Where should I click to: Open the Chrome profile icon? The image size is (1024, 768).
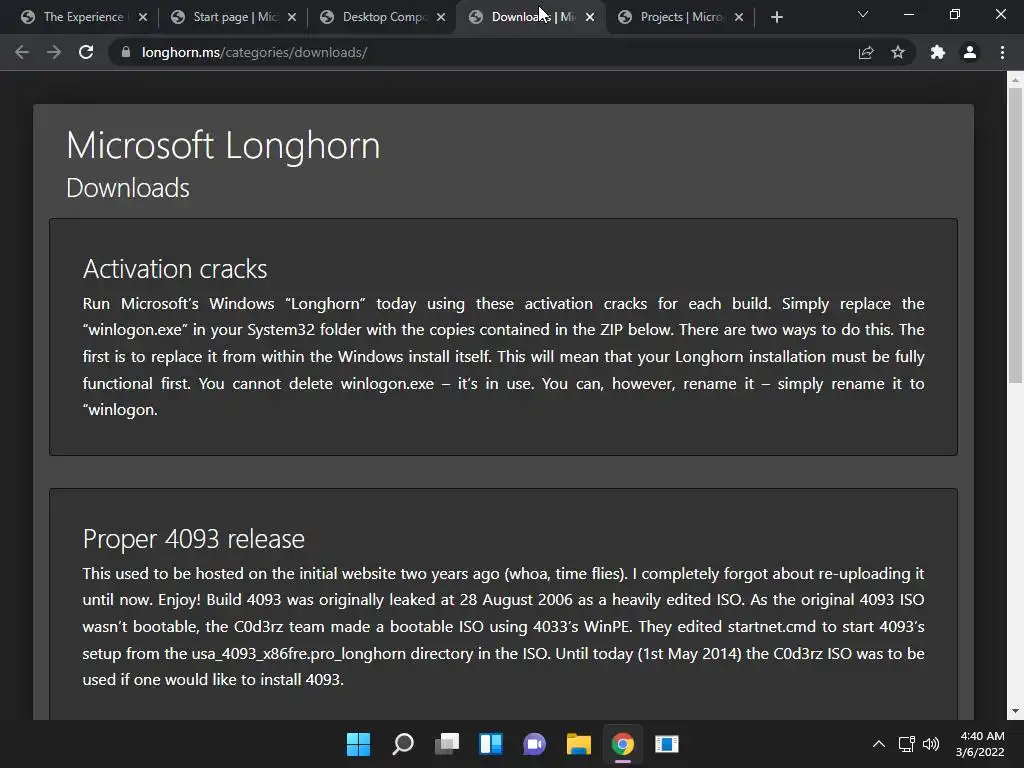(x=970, y=52)
